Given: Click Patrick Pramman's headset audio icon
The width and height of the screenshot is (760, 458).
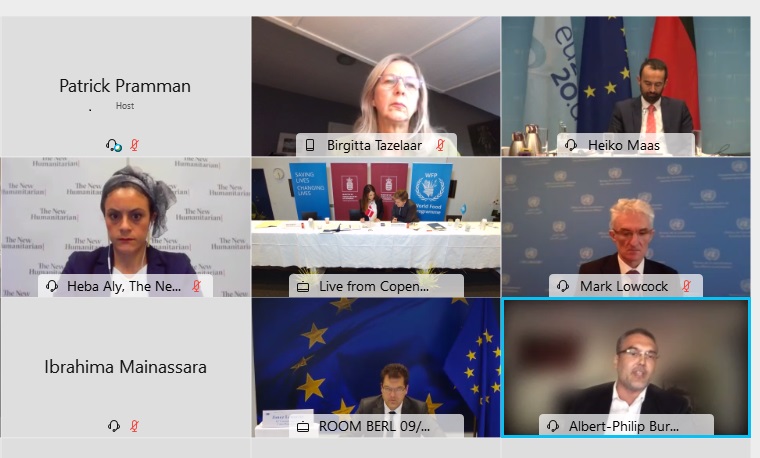Looking at the screenshot, I should point(114,145).
